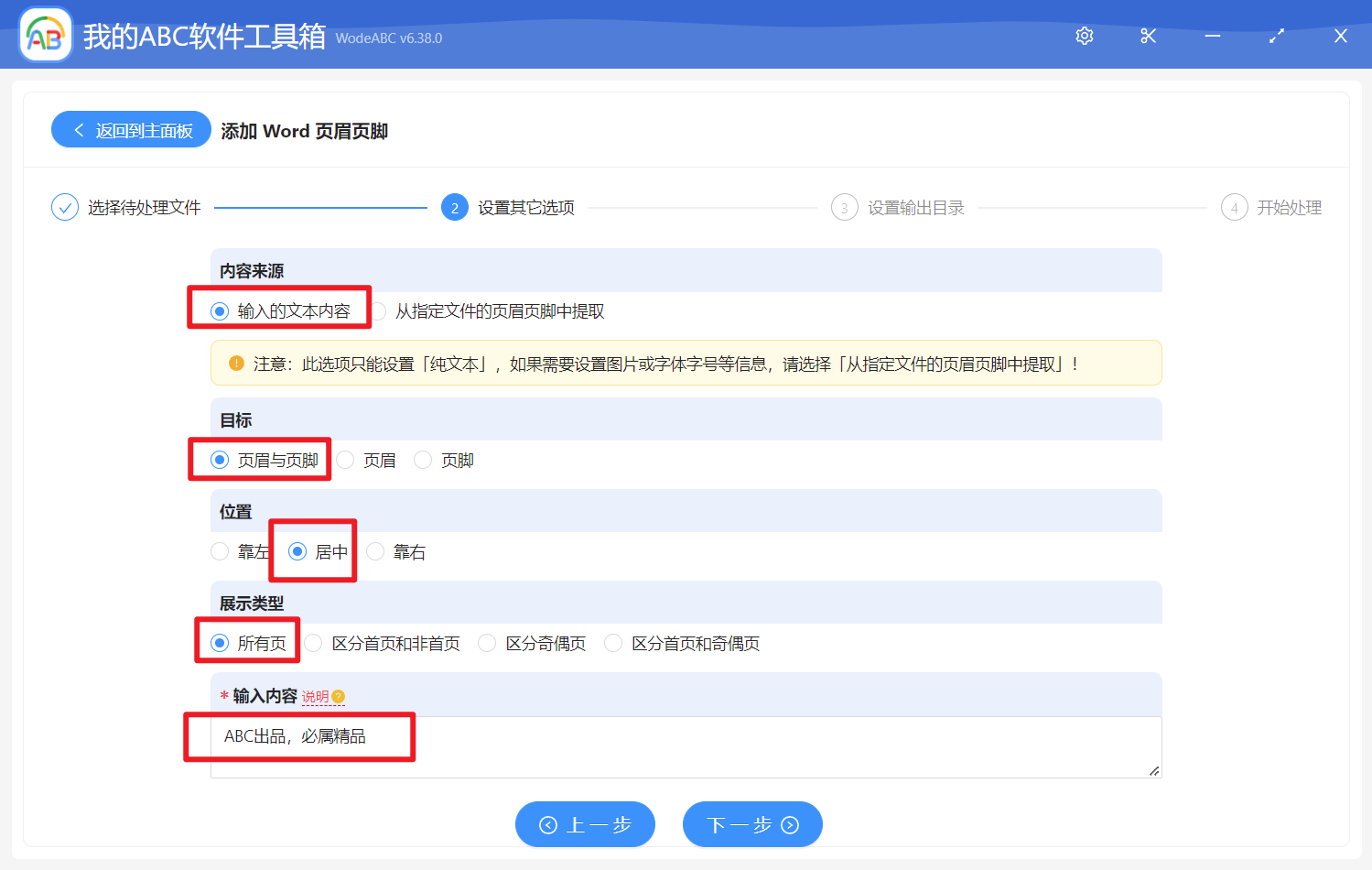
Task: Click 下一步 to proceed
Action: coord(752,825)
